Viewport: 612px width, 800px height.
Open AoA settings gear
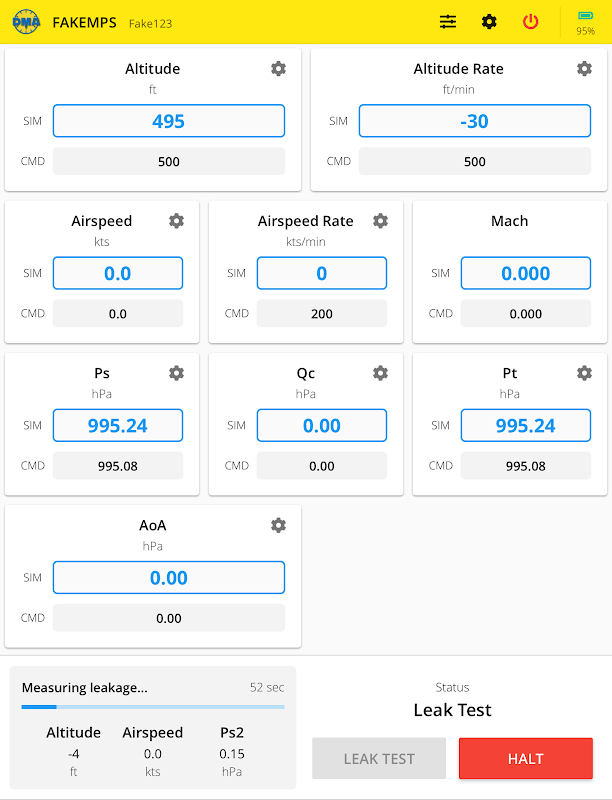point(279,524)
